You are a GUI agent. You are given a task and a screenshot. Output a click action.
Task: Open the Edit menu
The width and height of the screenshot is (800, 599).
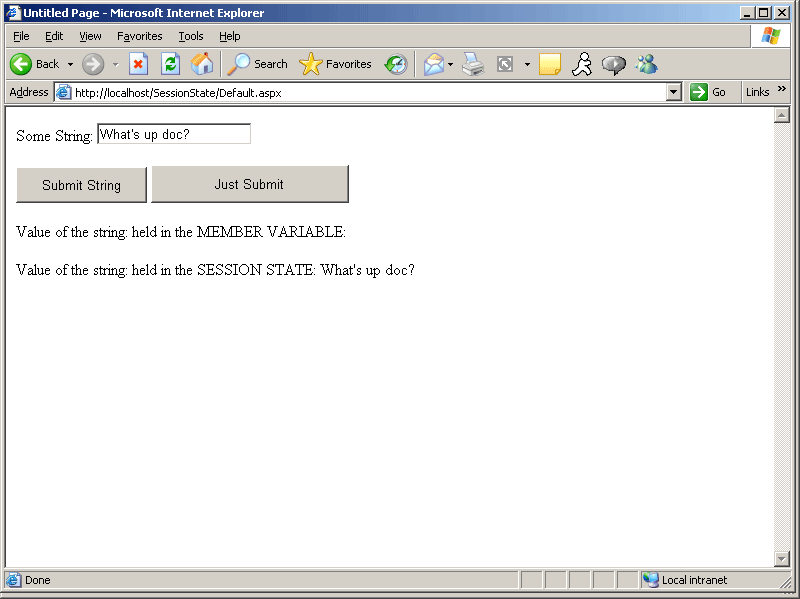tap(54, 36)
